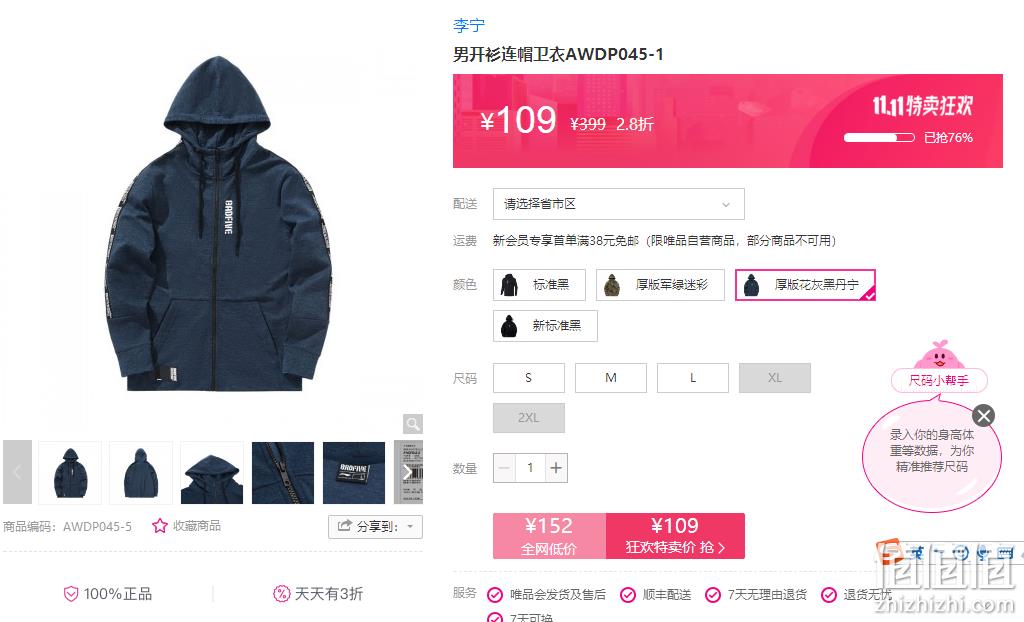1024x622 pixels.
Task: Choose size M
Action: pyautogui.click(x=611, y=378)
